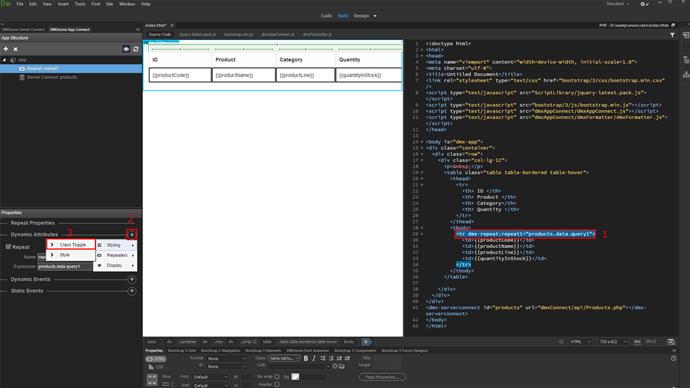This screenshot has width=690, height=388.
Task: Click the Italic formatting icon
Action: [x=314, y=359]
